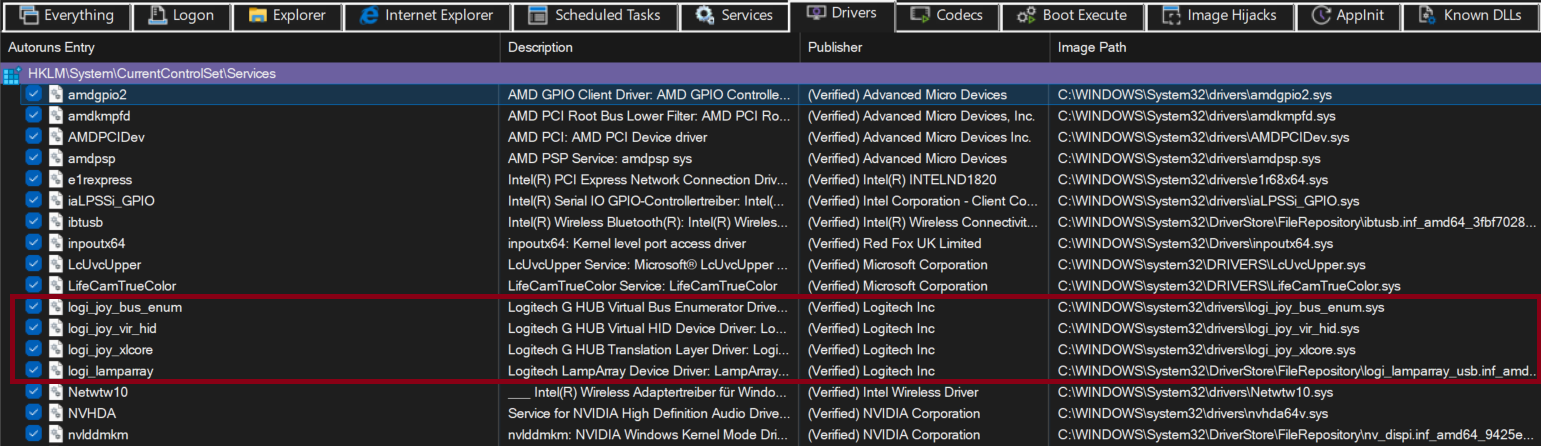The height and width of the screenshot is (446, 1541).
Task: Click the file icon beside NVHDA
Action: click(x=56, y=413)
